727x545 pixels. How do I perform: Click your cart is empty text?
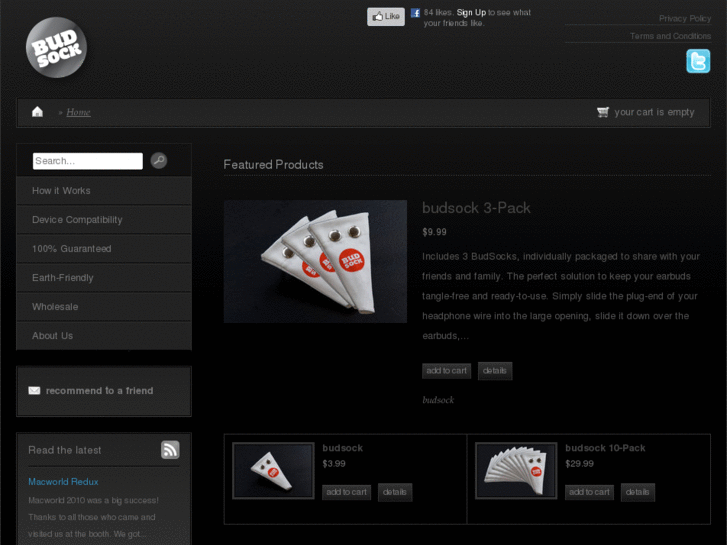point(654,112)
